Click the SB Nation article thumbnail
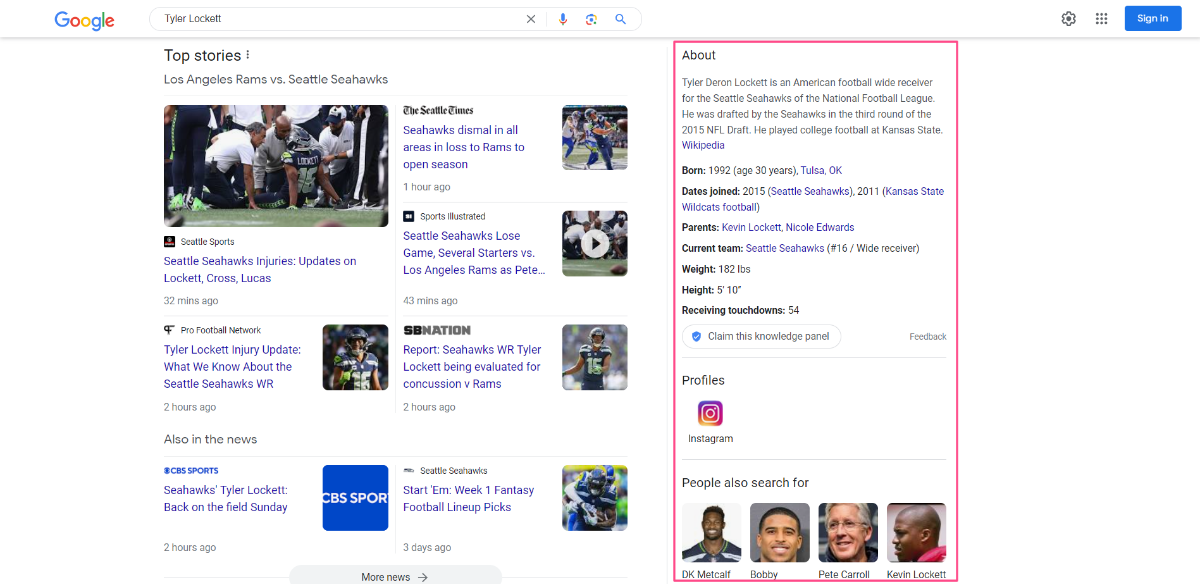The height and width of the screenshot is (584, 1200). 595,357
